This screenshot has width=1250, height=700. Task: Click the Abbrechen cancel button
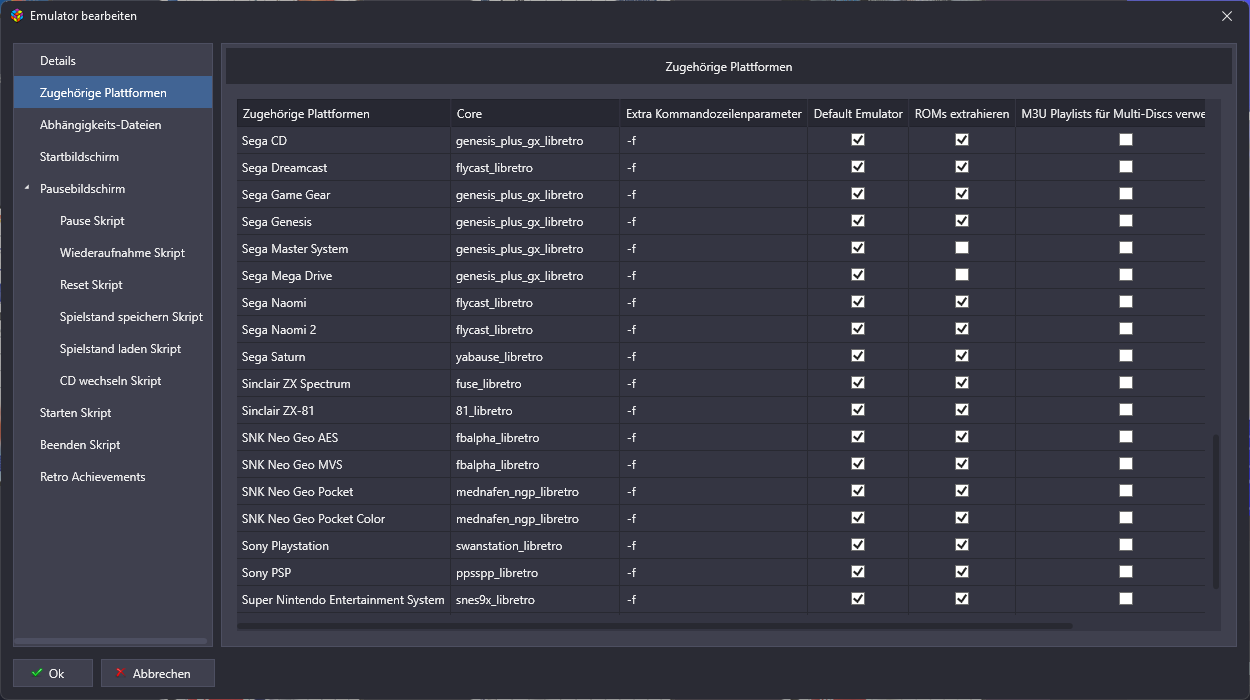158,673
